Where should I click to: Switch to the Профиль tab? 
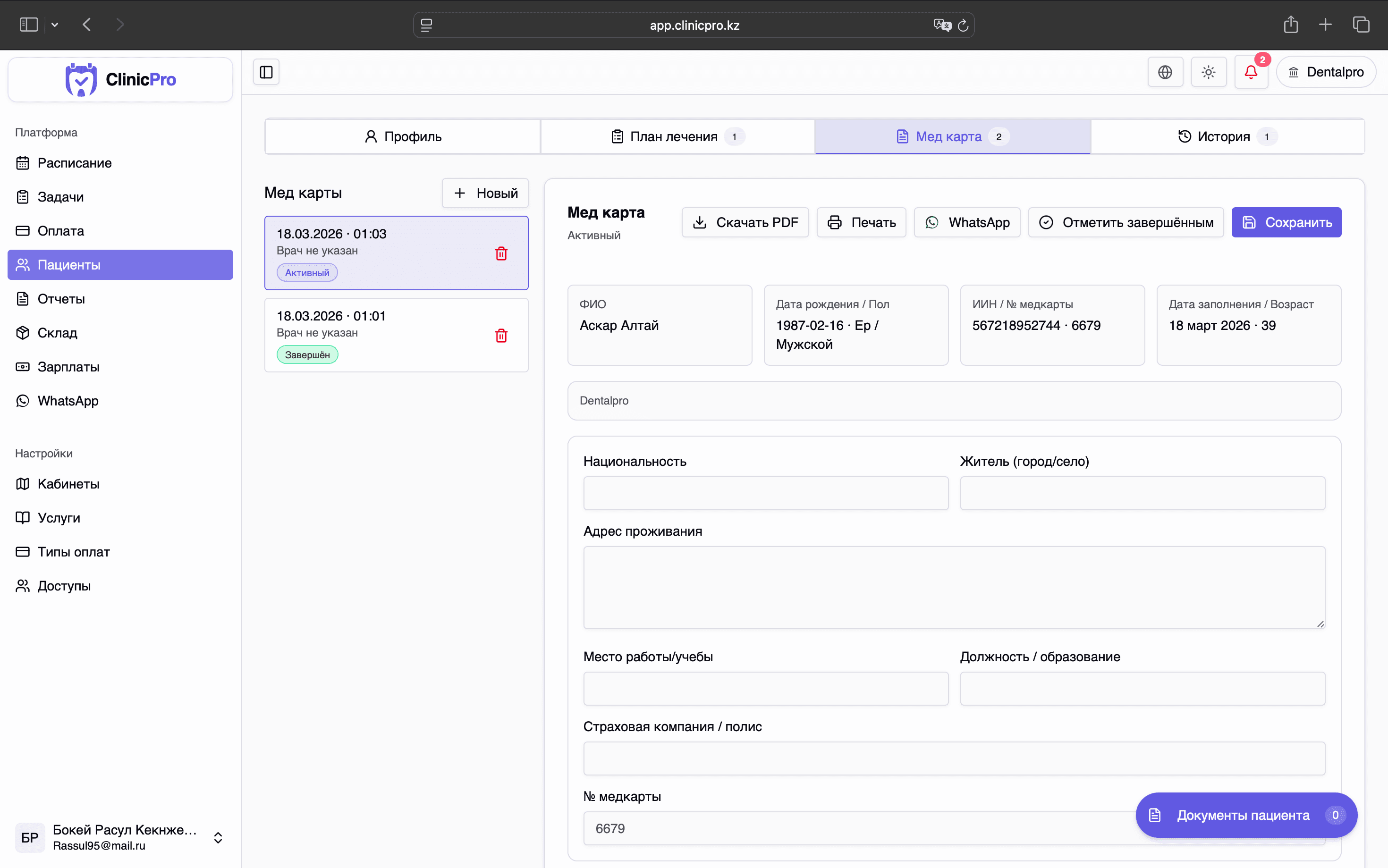click(x=402, y=136)
